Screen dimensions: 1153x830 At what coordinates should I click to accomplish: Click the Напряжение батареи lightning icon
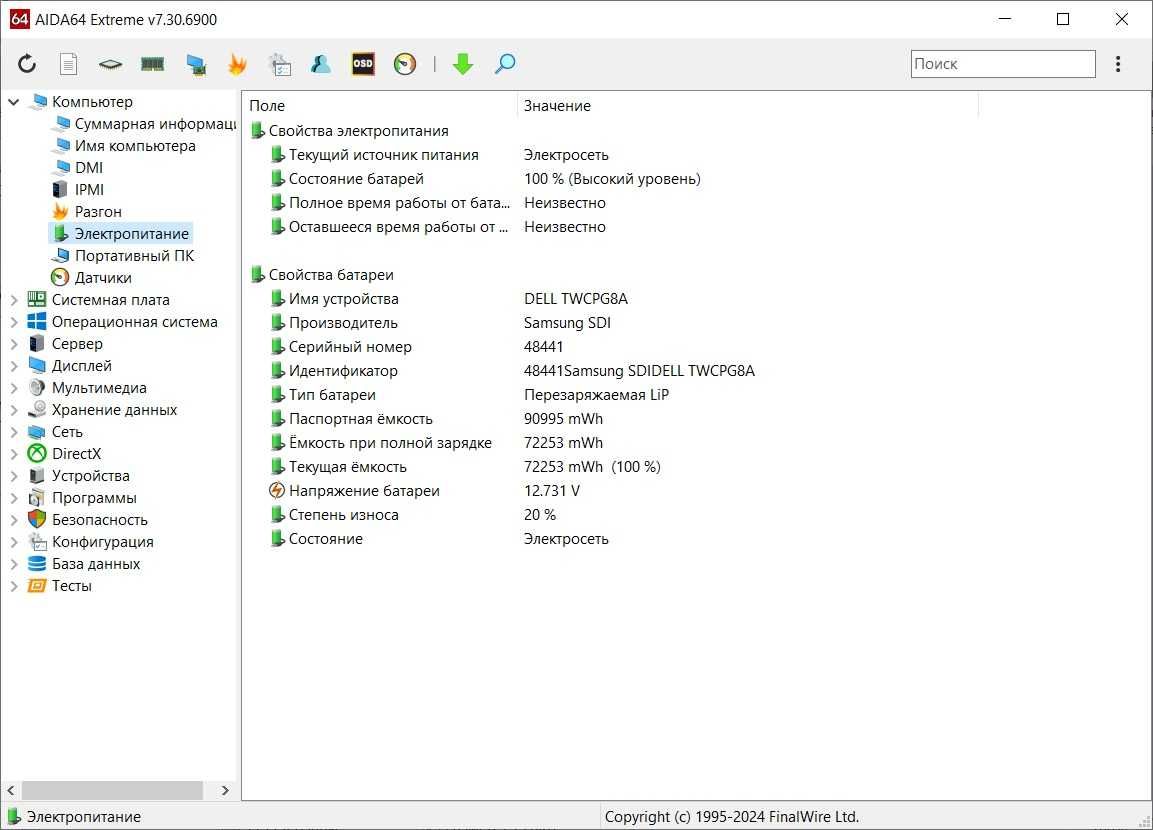(x=277, y=490)
